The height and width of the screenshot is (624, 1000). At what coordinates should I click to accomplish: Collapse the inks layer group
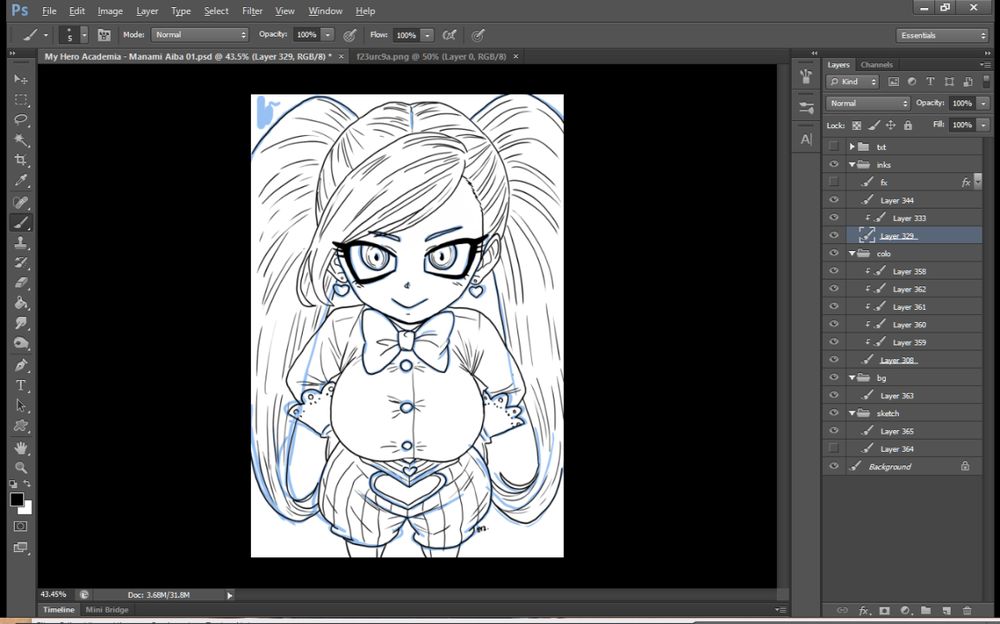click(x=852, y=165)
